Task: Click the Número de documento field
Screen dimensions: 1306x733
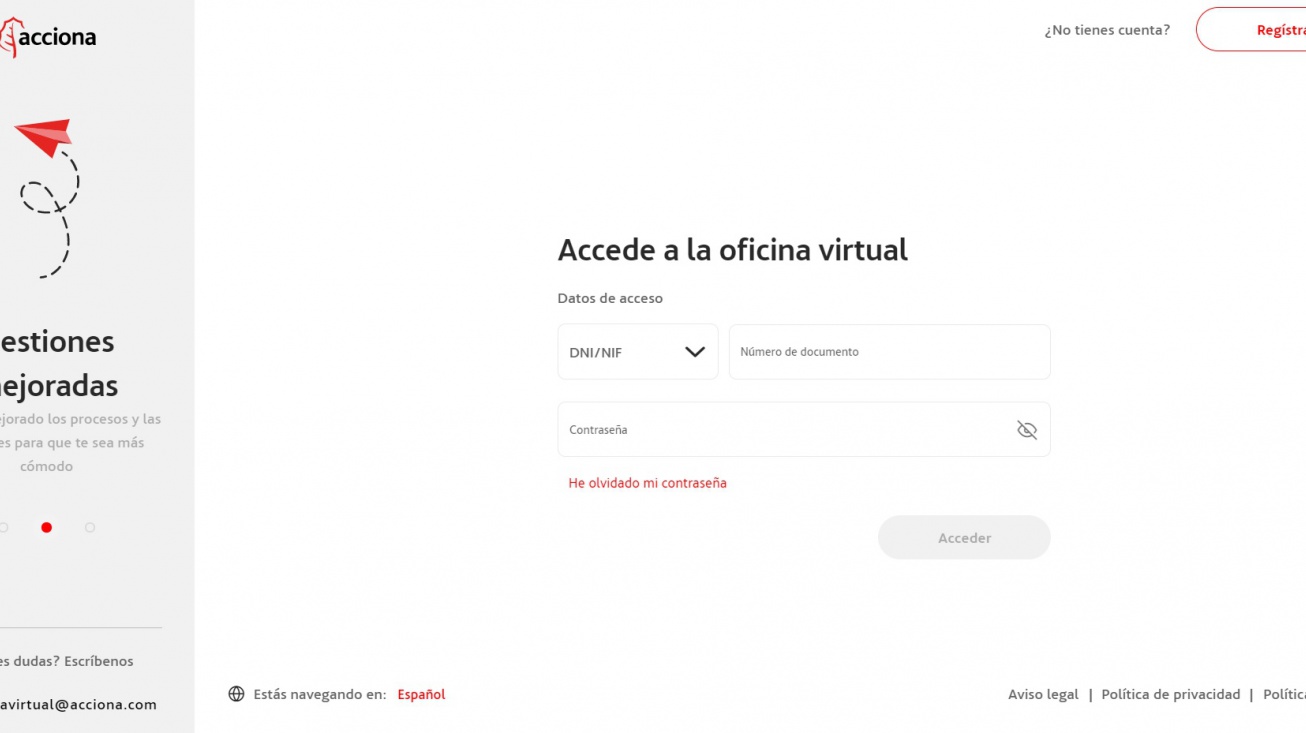Action: point(889,352)
